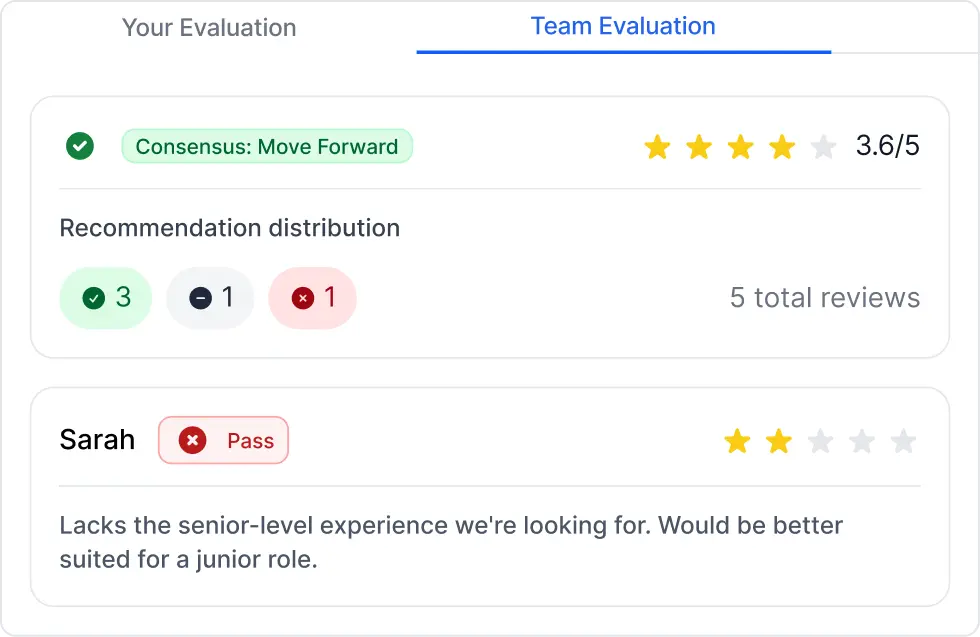Click Sarah's red Pass badge
980x637 pixels.
(x=223, y=440)
